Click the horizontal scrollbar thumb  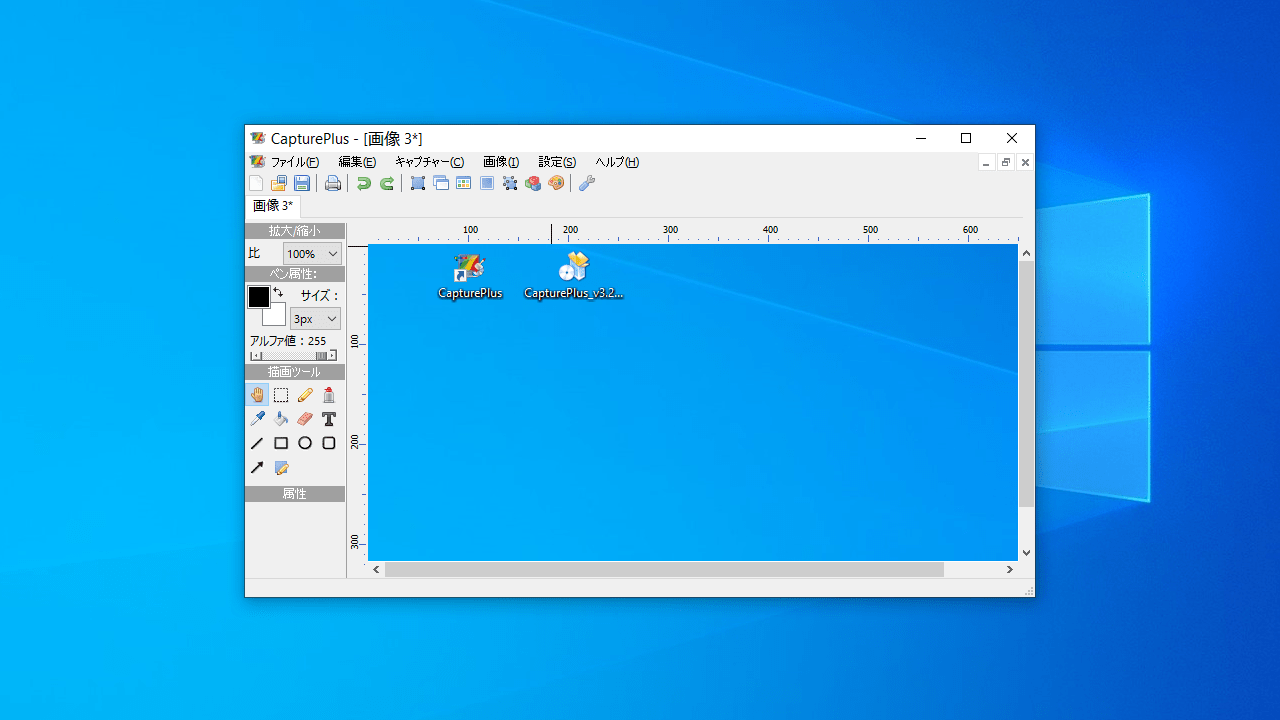pyautogui.click(x=664, y=569)
